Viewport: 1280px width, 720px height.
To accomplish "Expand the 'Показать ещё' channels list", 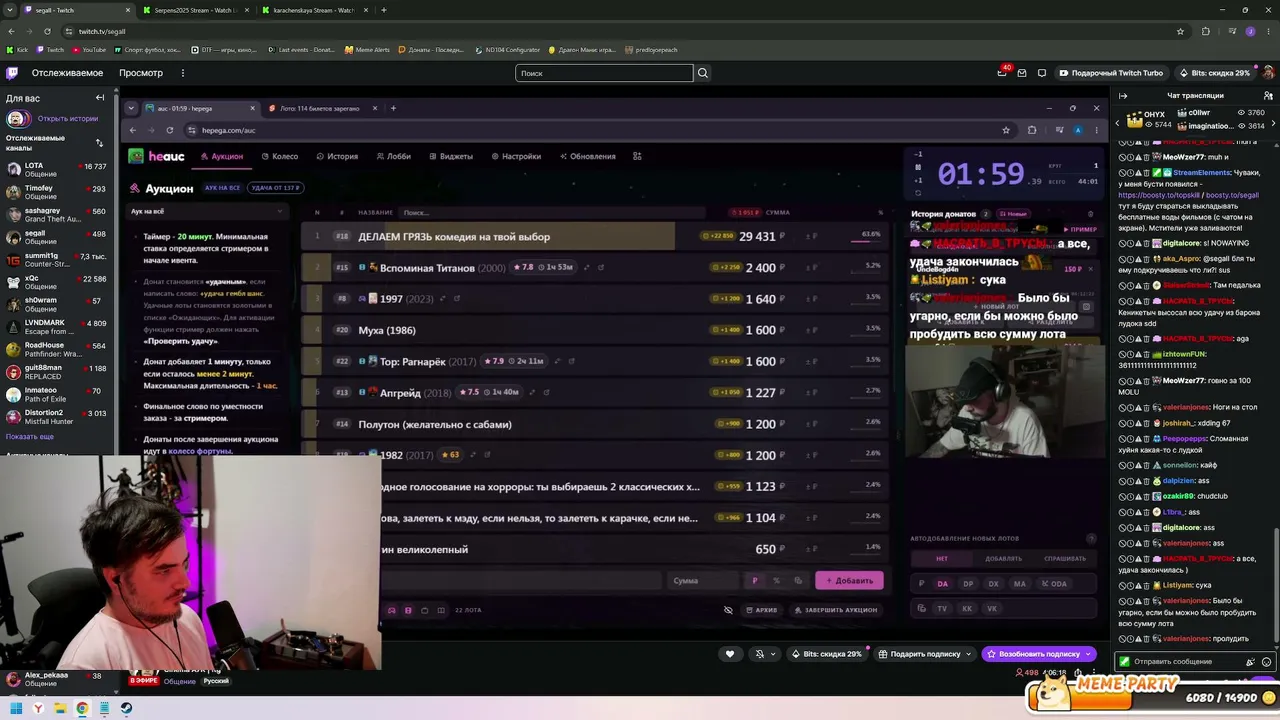I will click(30, 437).
